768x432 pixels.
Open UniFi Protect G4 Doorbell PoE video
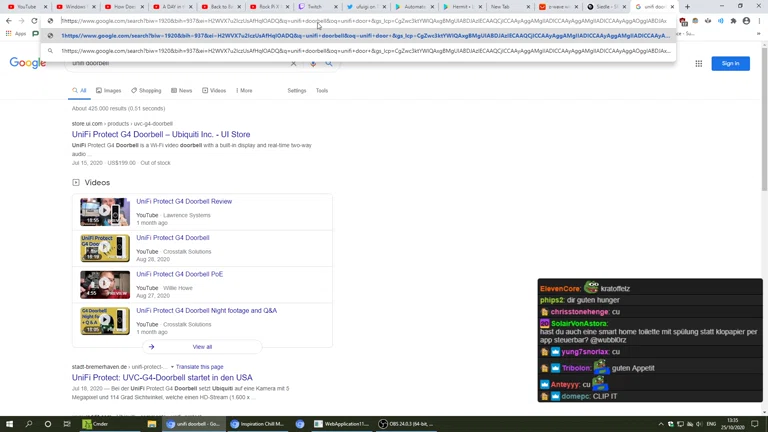pos(179,274)
